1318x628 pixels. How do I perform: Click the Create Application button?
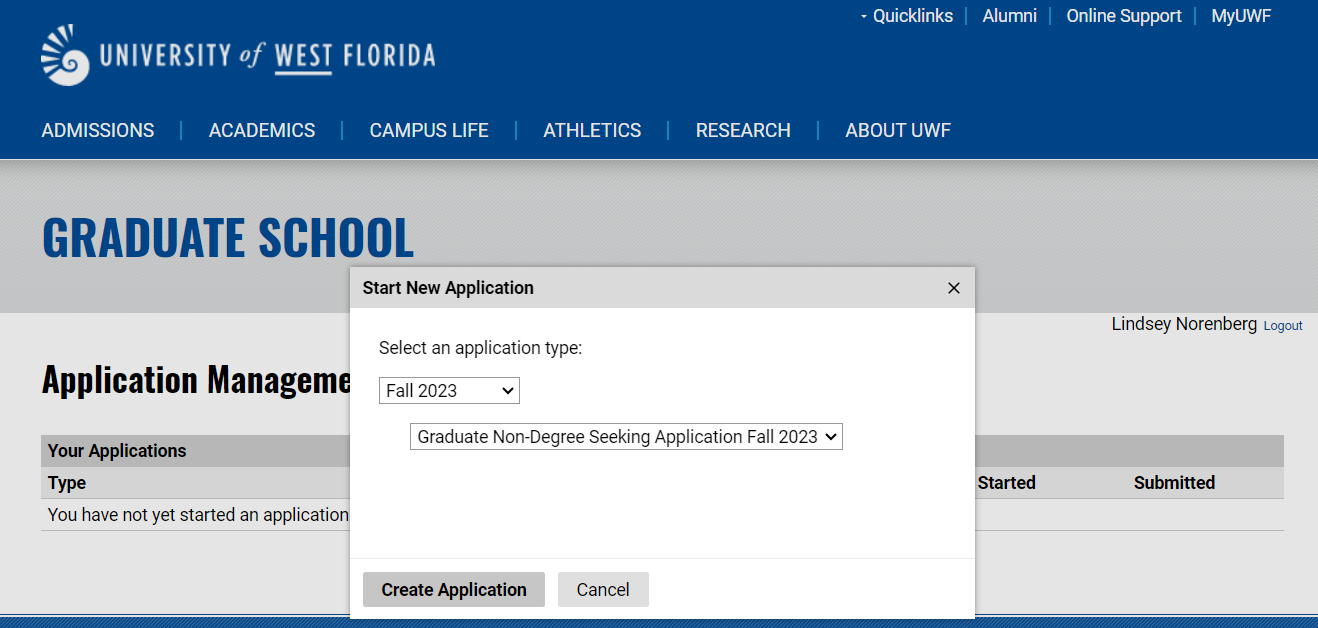point(454,590)
